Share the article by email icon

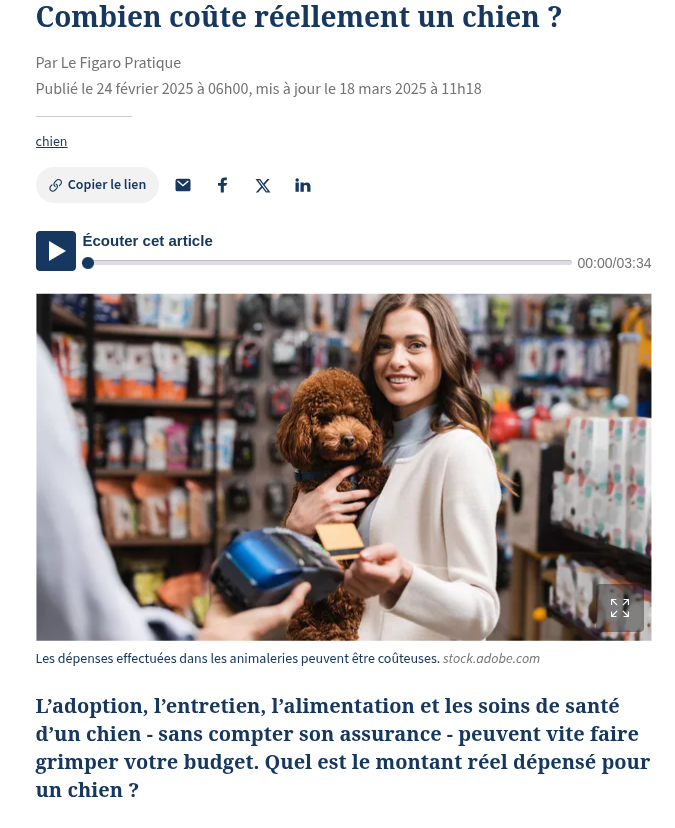coord(183,185)
